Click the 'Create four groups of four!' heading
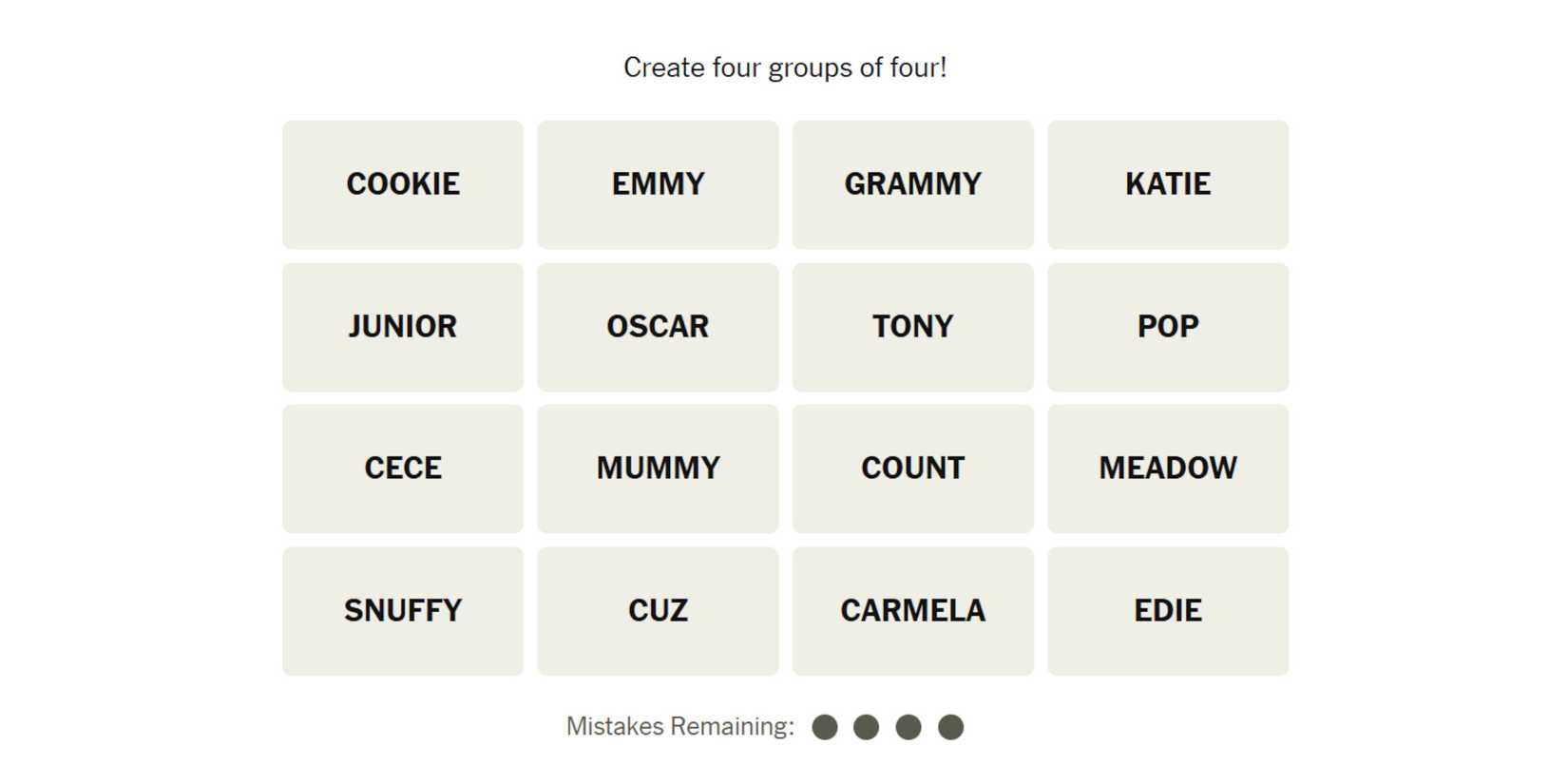 pyautogui.click(x=785, y=67)
